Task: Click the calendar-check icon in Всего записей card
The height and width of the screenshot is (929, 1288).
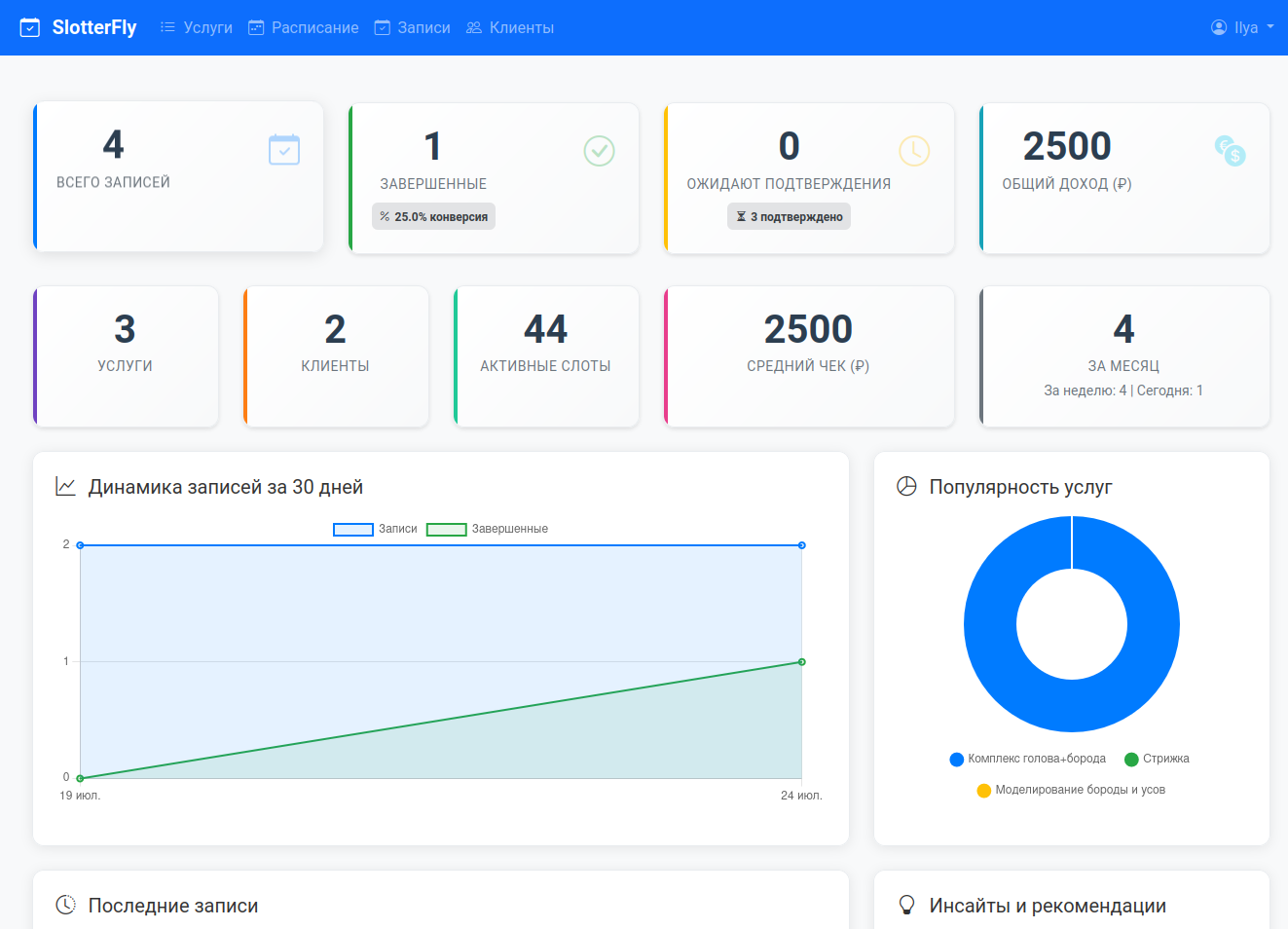Action: (x=284, y=149)
